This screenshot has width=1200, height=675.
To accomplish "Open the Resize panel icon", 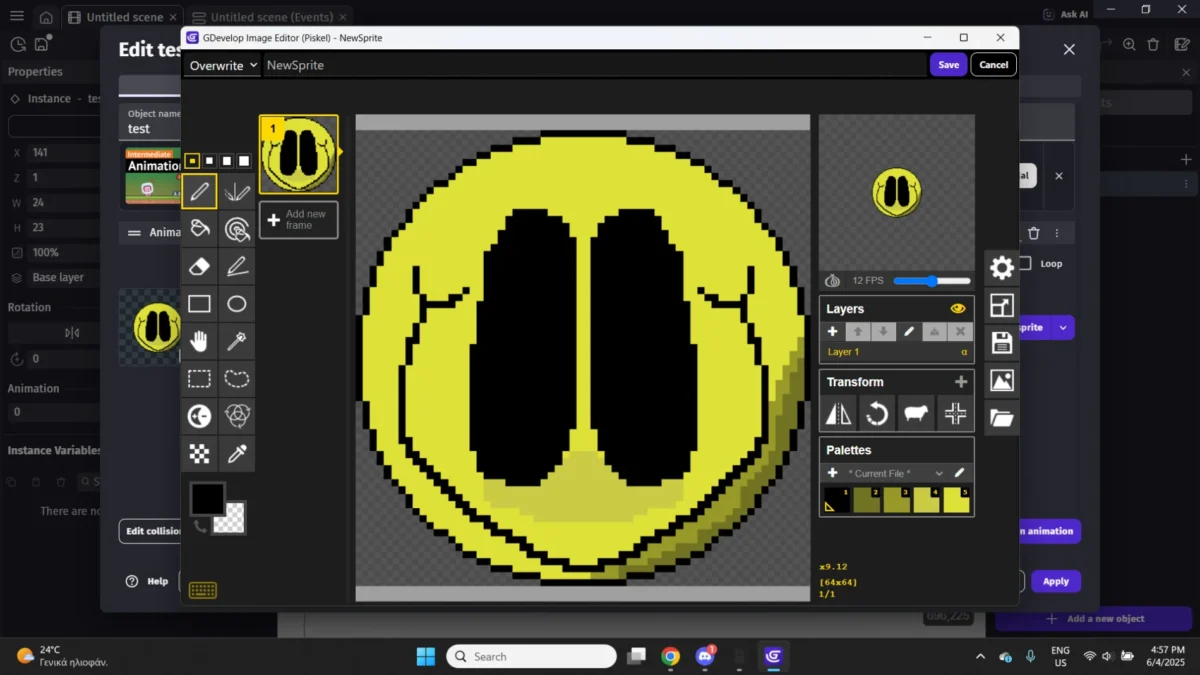I will click(1001, 306).
